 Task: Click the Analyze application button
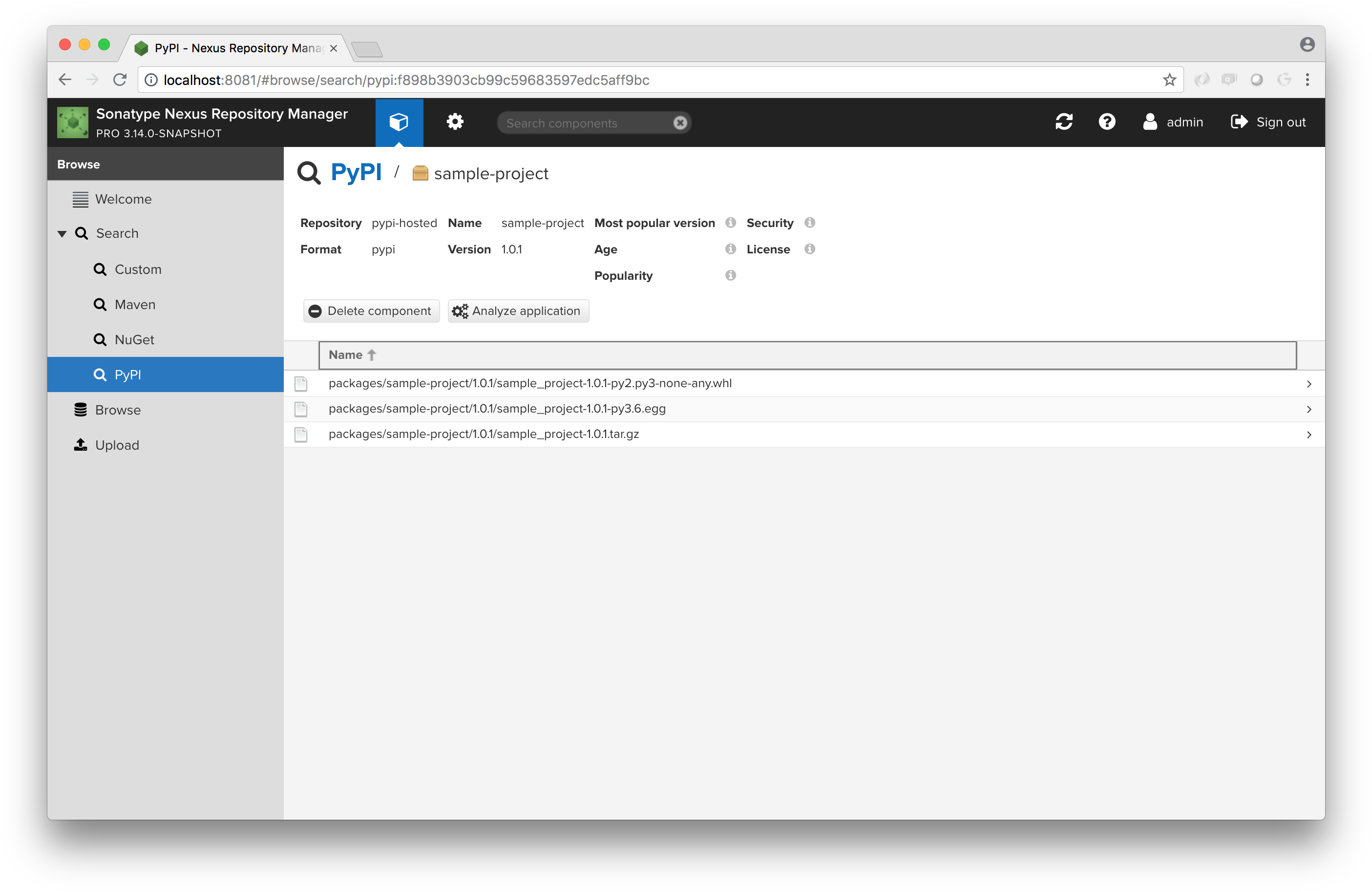pos(516,311)
